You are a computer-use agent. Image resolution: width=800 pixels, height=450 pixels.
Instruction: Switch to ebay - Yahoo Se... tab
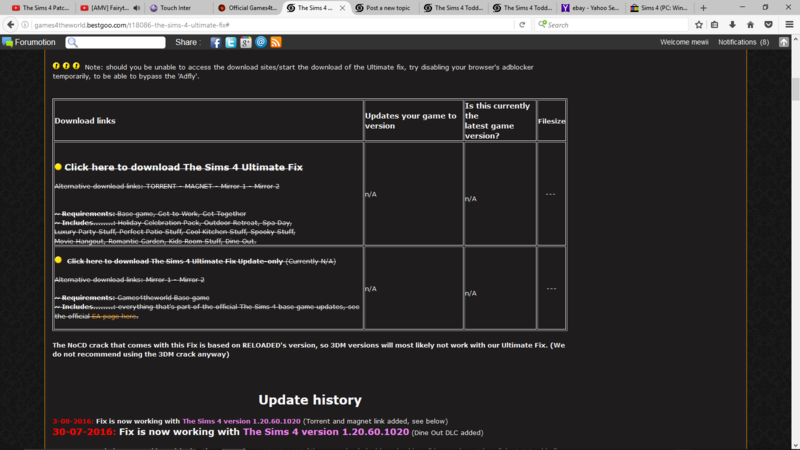(590, 8)
